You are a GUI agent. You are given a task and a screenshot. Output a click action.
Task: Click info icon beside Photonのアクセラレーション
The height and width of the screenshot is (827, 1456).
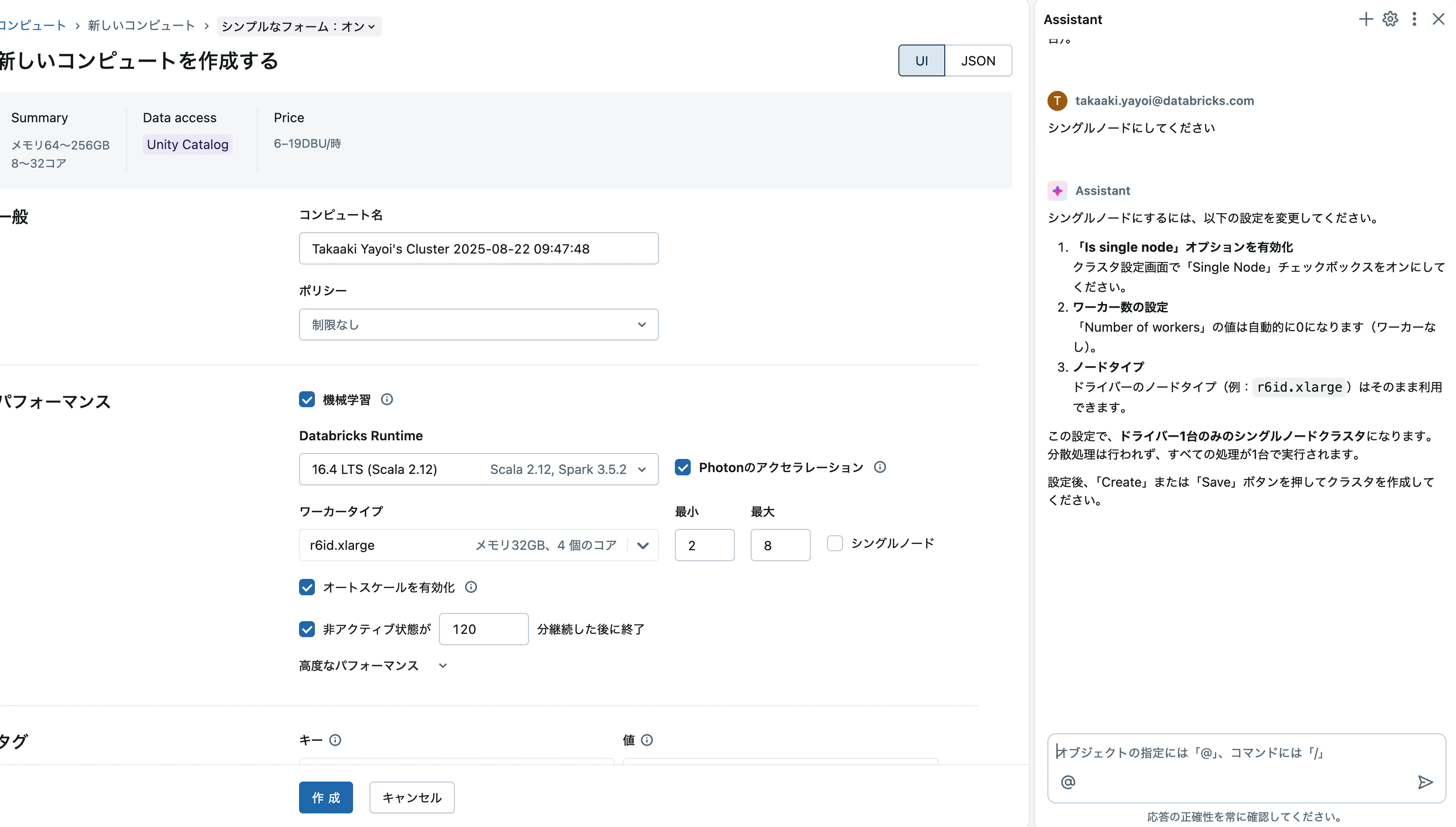click(x=880, y=467)
